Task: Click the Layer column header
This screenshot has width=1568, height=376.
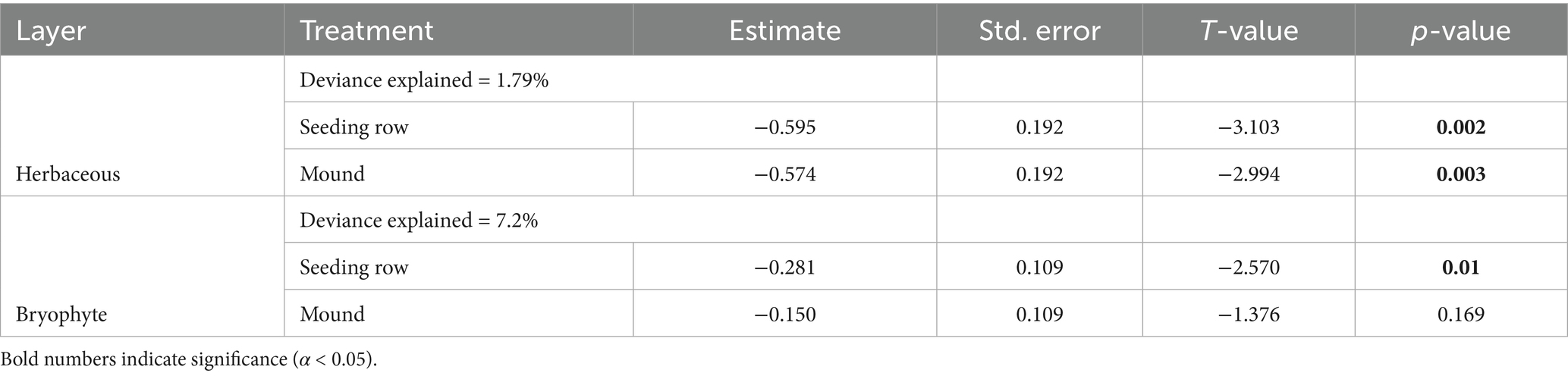Action: coord(51,30)
